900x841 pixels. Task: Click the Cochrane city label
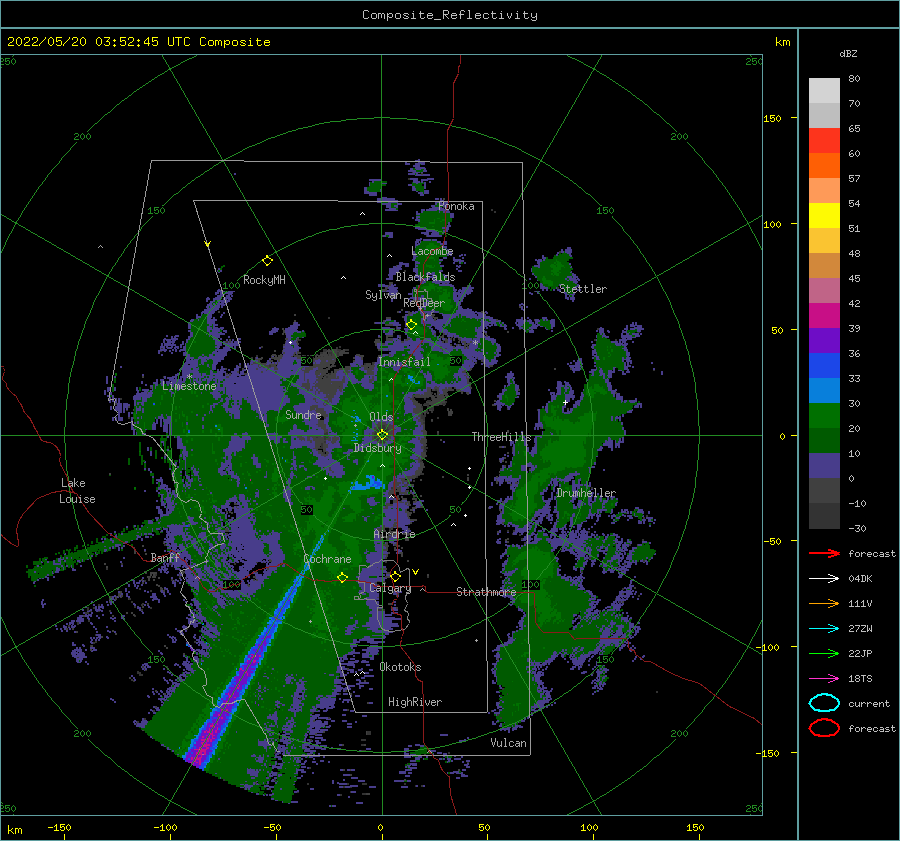click(x=327, y=559)
